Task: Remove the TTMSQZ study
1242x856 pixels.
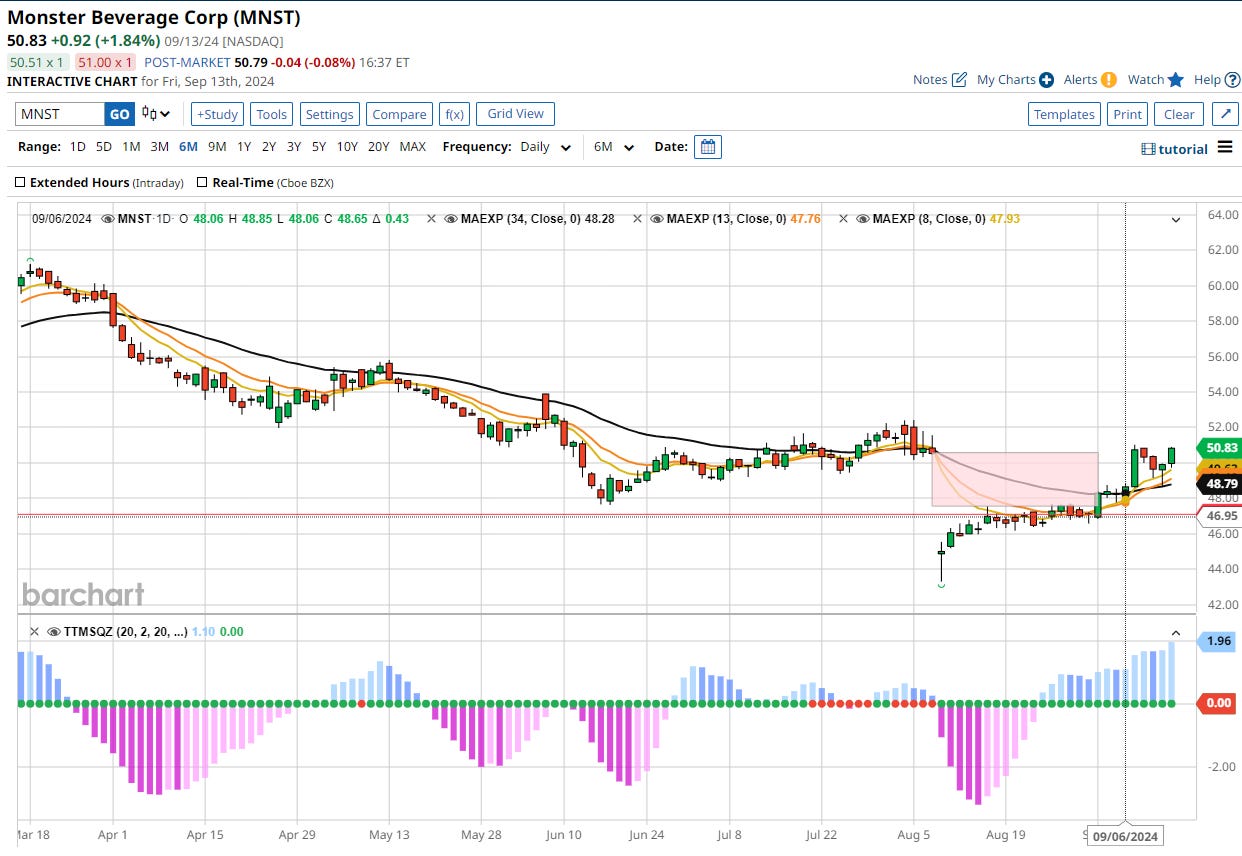Action: coord(34,632)
